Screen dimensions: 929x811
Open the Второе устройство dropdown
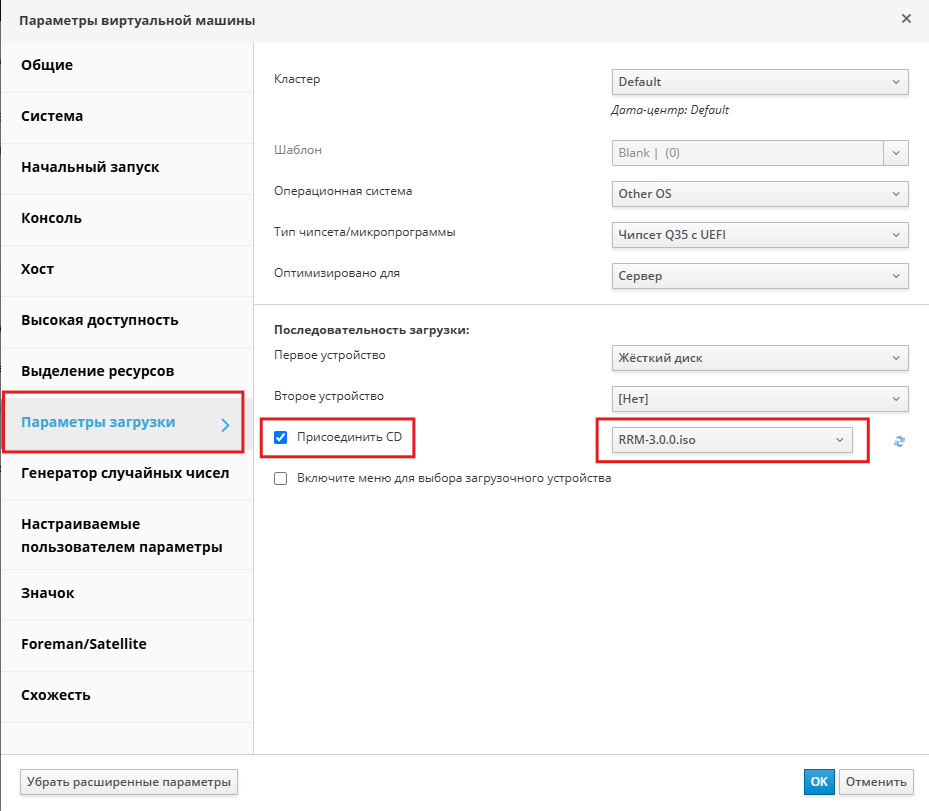tap(759, 399)
